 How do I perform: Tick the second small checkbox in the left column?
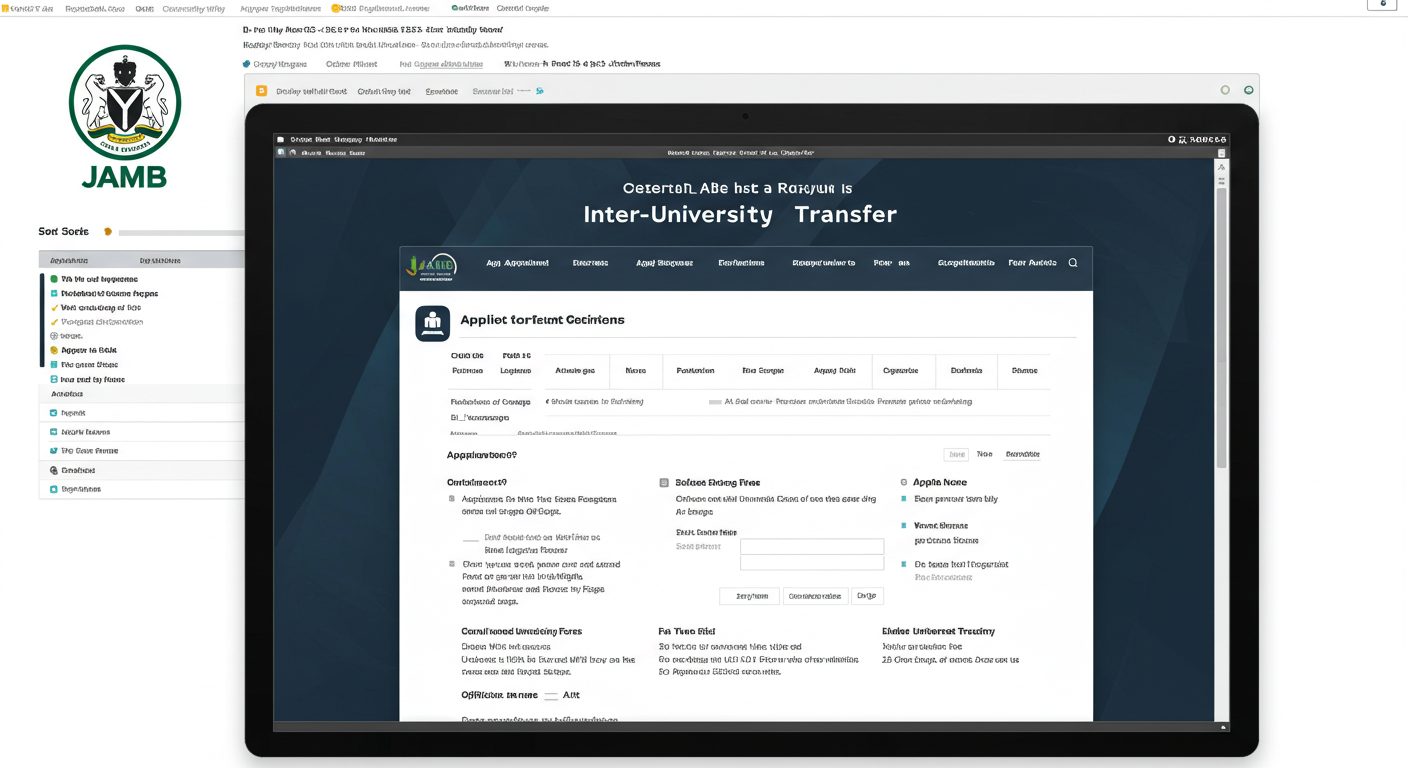pyautogui.click(x=452, y=564)
